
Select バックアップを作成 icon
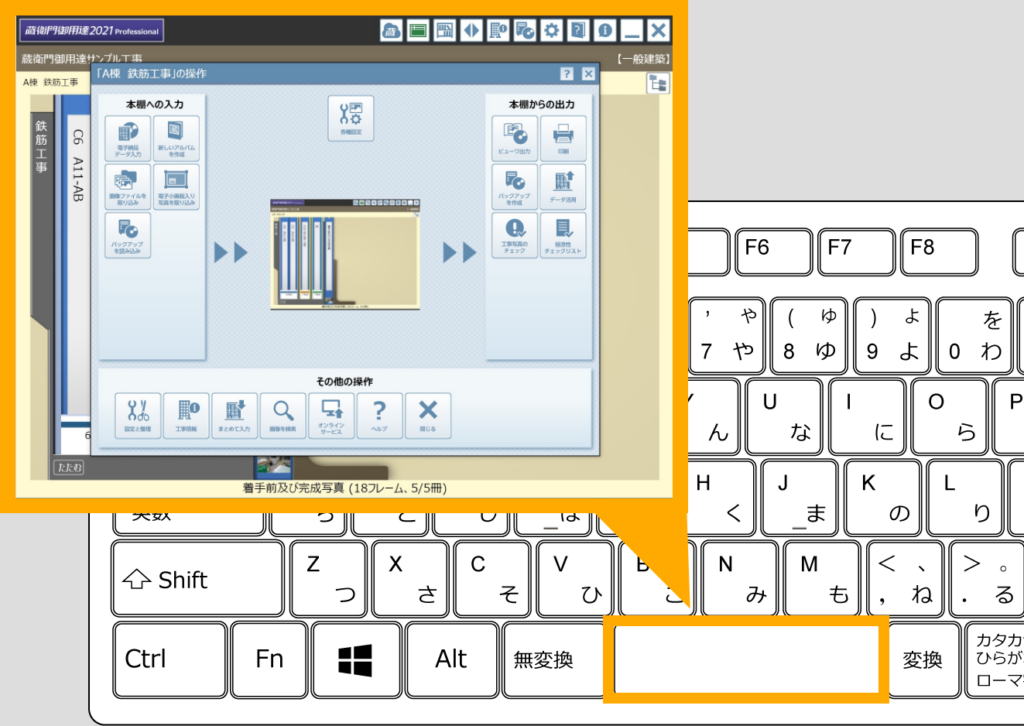[x=515, y=187]
